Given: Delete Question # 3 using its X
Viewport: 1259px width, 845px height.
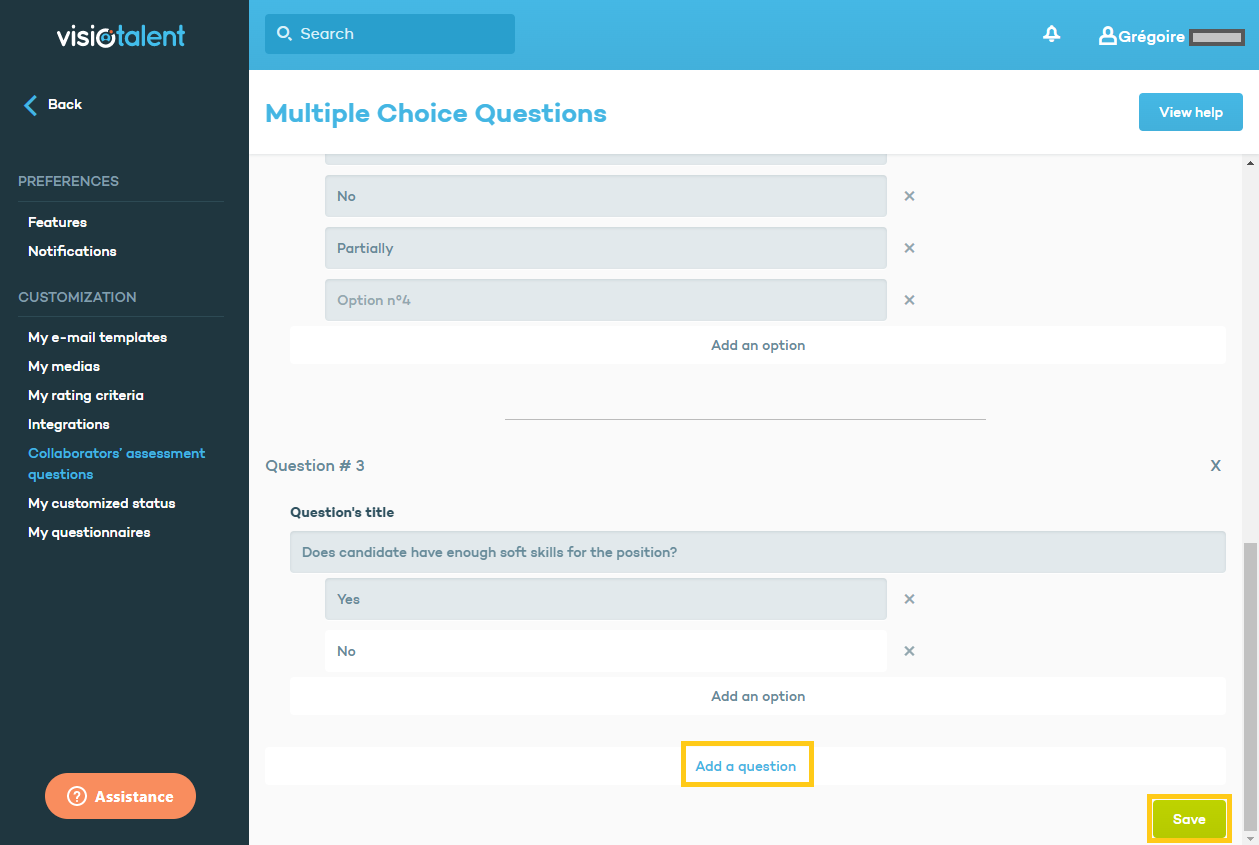Looking at the screenshot, I should (x=1215, y=466).
